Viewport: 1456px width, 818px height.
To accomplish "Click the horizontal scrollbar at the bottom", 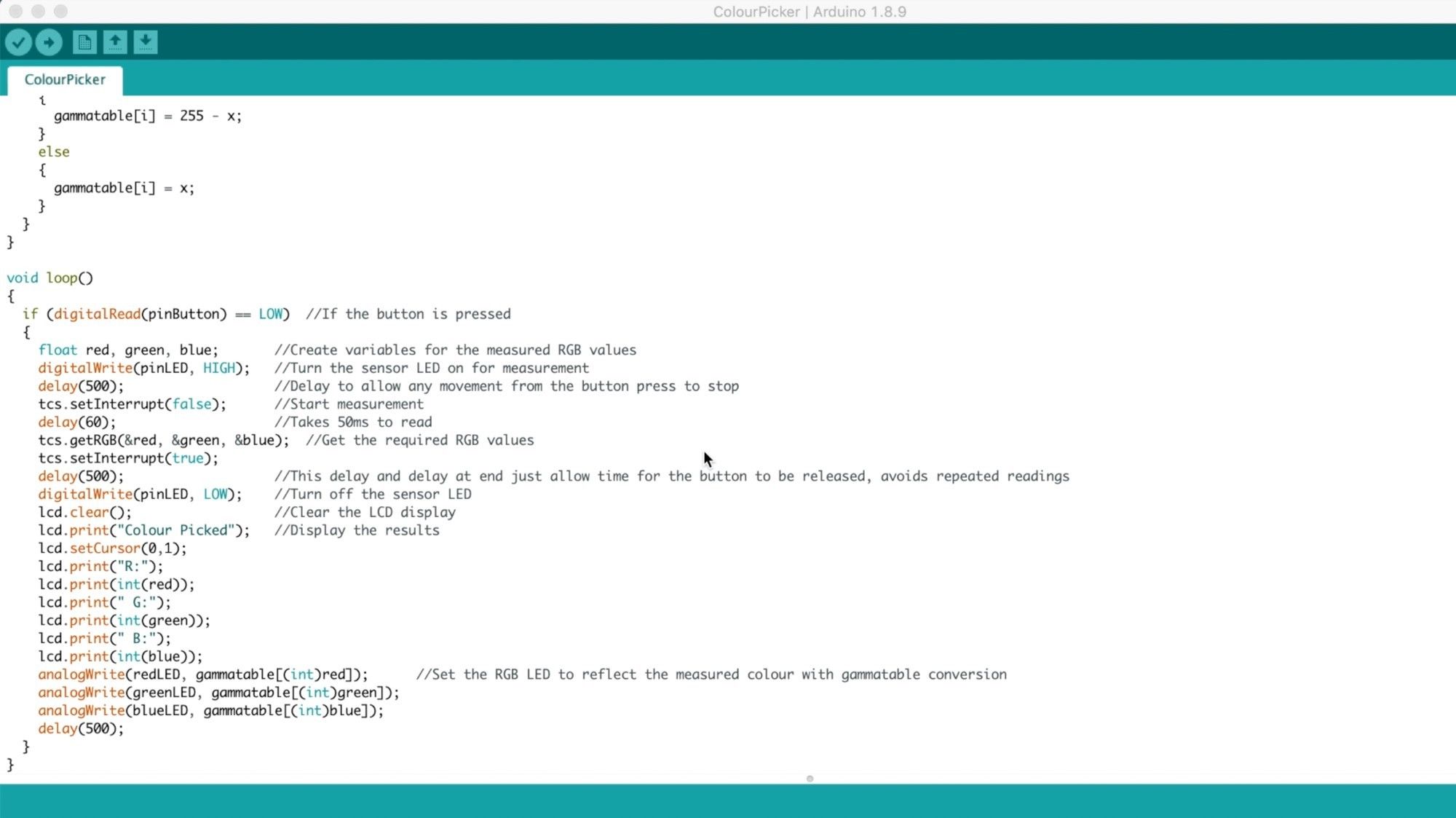I will click(810, 778).
